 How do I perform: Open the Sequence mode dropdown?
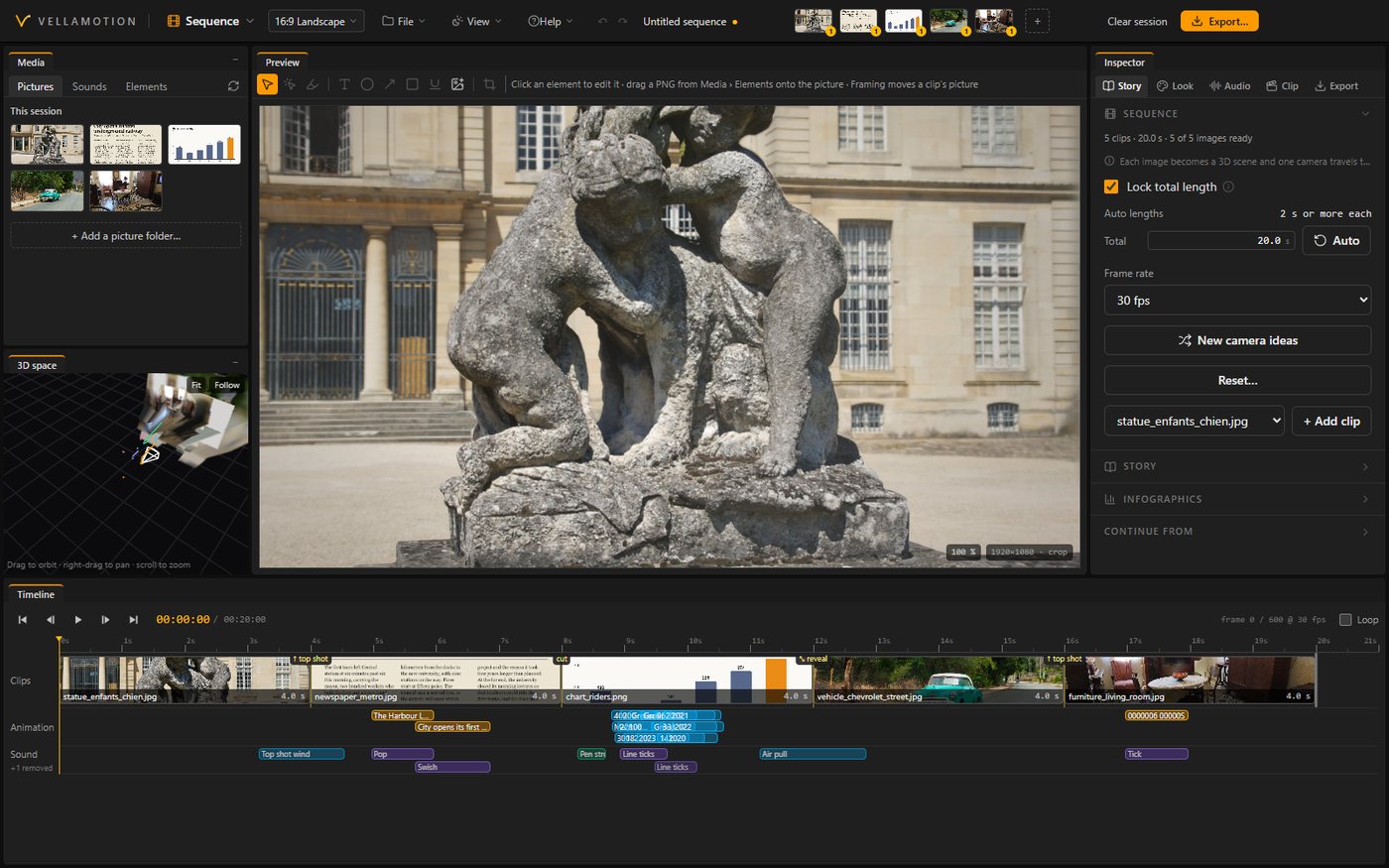point(210,21)
